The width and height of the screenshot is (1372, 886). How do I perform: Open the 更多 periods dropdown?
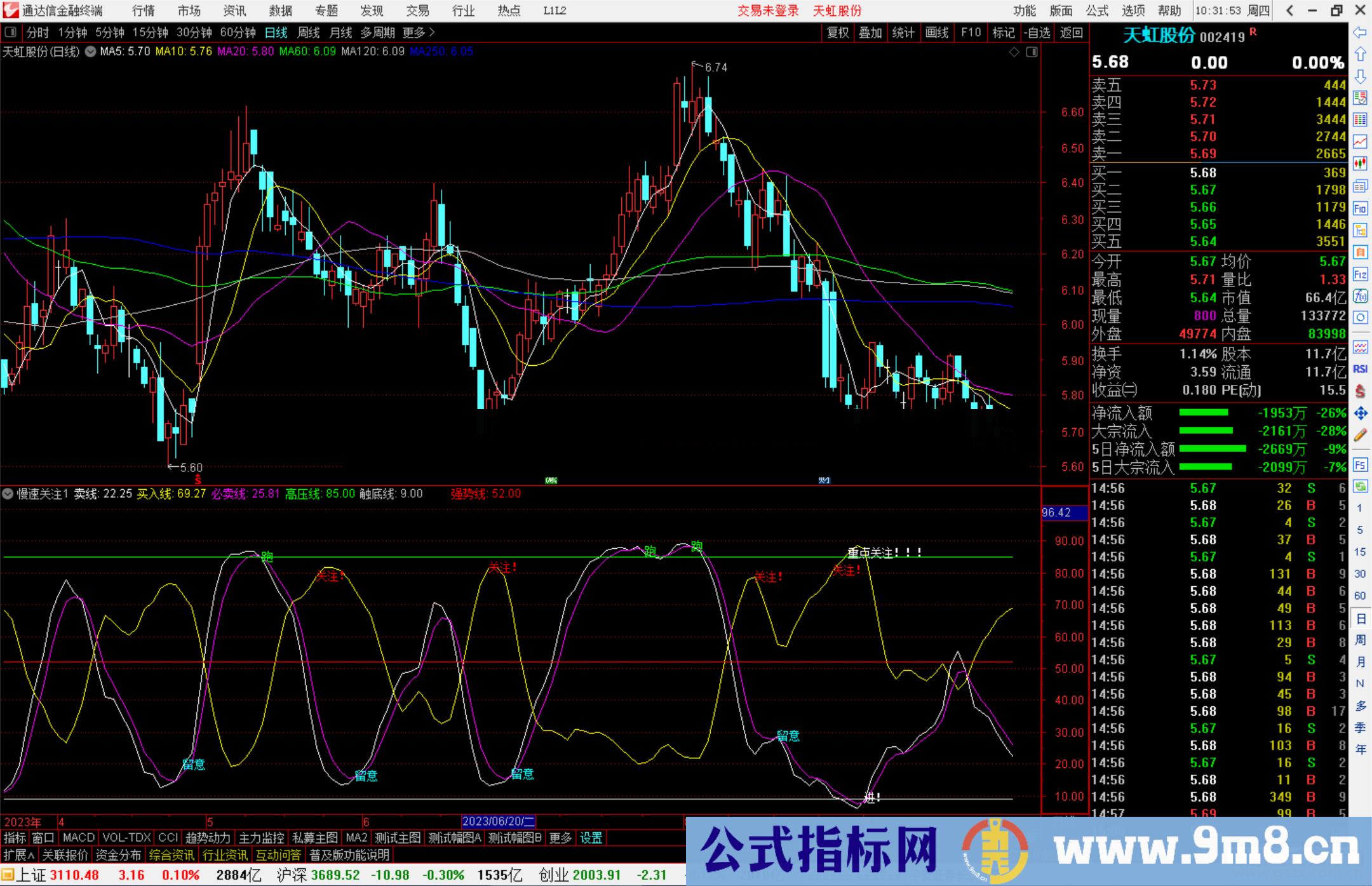[414, 32]
